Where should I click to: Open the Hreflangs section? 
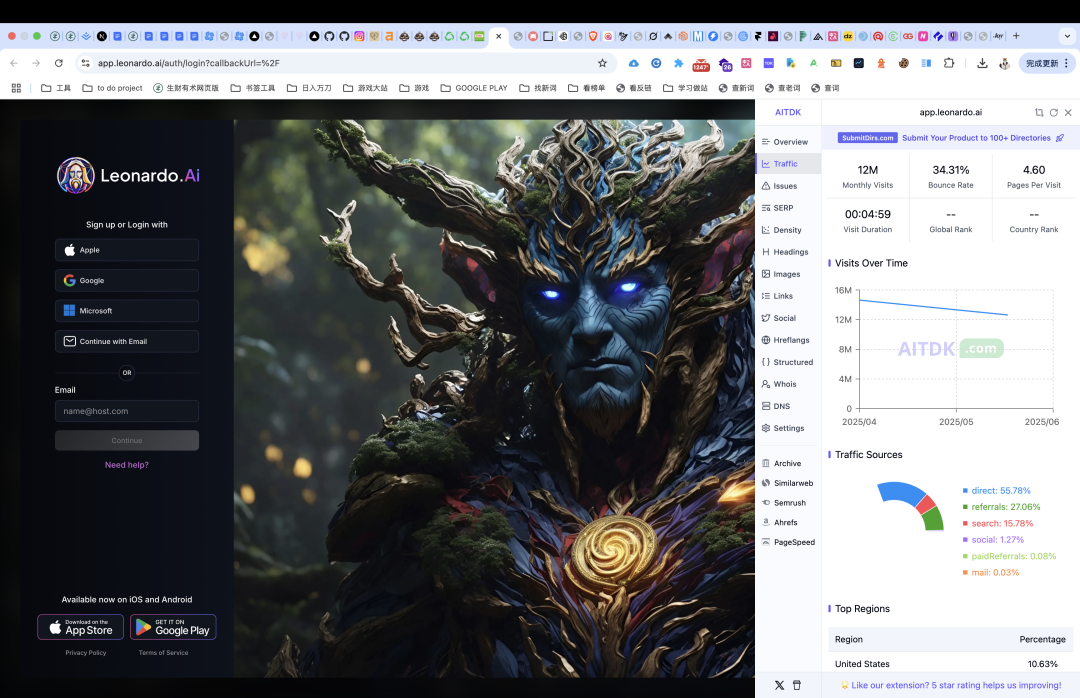[x=789, y=340]
